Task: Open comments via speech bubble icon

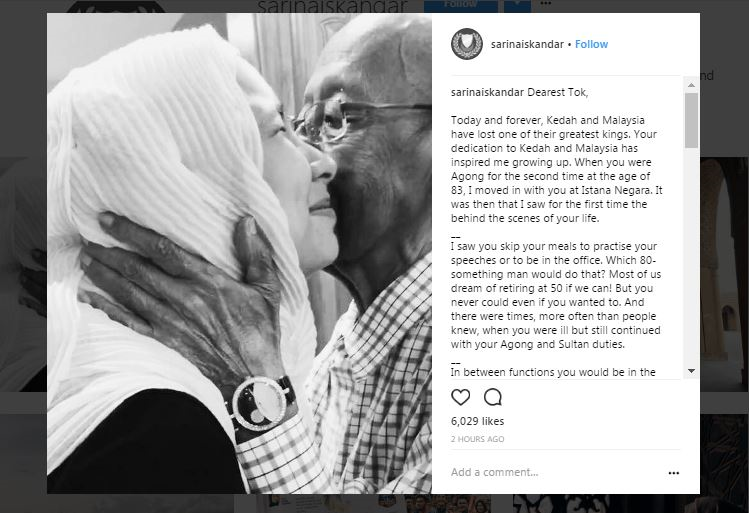Action: click(492, 397)
